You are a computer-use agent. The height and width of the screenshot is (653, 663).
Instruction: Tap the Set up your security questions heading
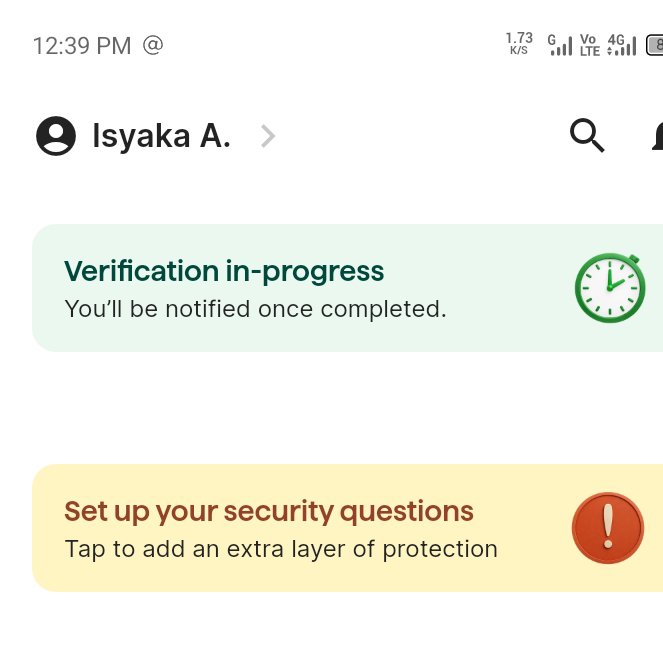(x=269, y=512)
